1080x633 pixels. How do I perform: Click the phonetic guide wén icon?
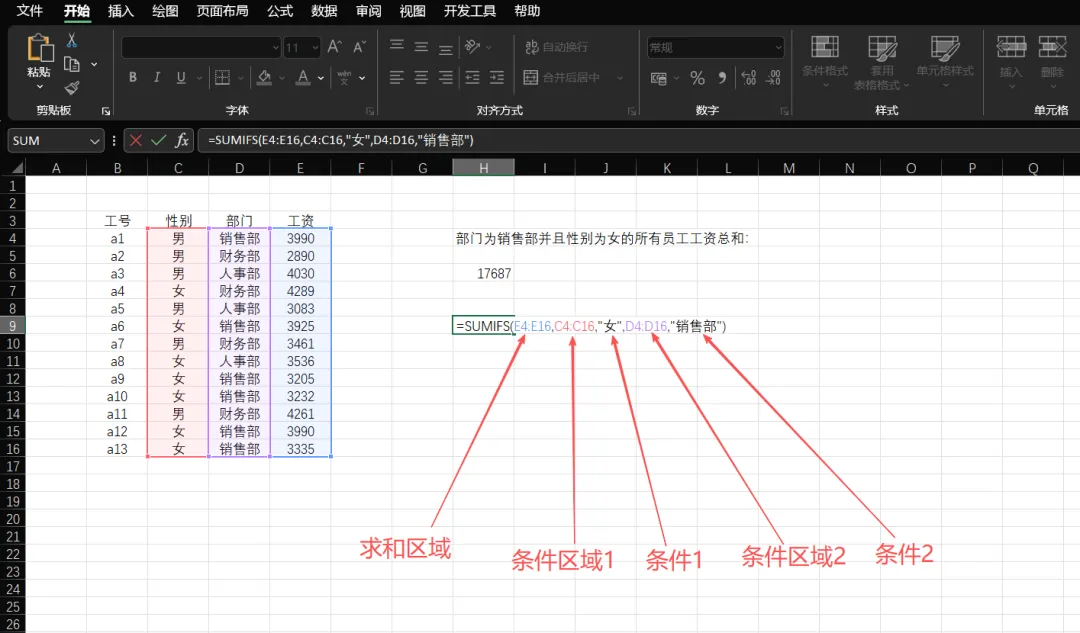(x=344, y=77)
